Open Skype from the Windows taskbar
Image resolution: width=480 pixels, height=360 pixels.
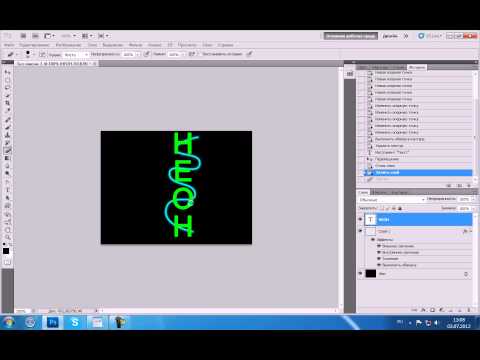point(75,322)
